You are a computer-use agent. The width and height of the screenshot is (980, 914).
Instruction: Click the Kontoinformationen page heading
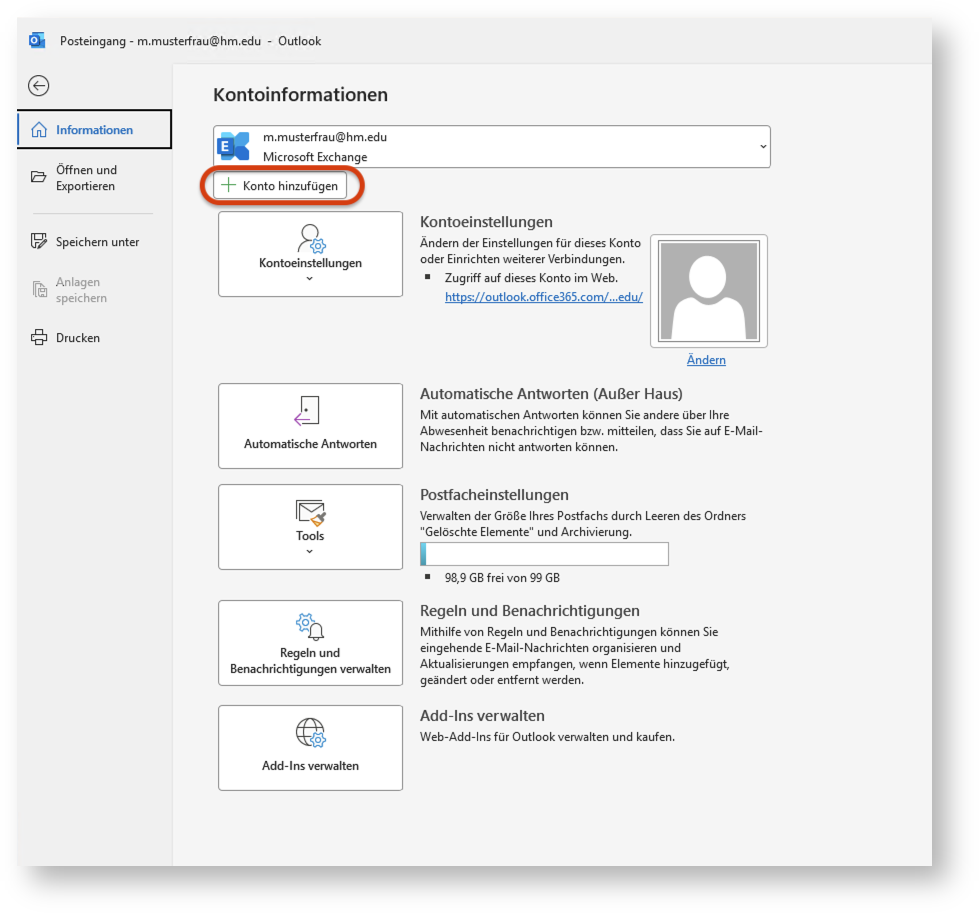(301, 94)
